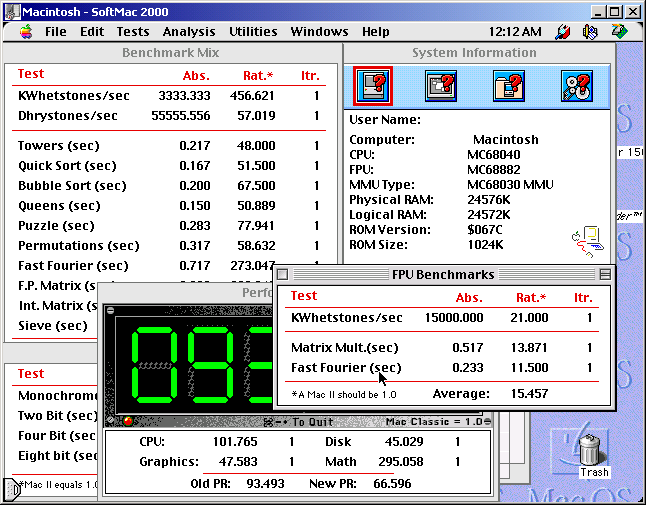Click the Old PR value 93.493

tap(265, 484)
